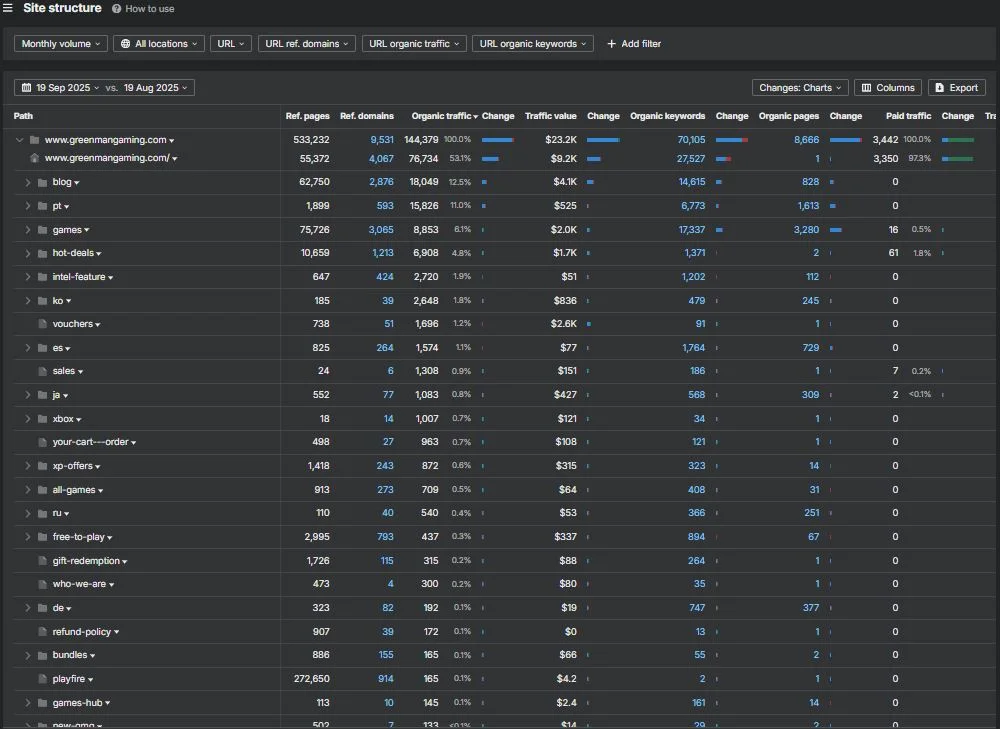Click the playfire page icon

pos(43,679)
